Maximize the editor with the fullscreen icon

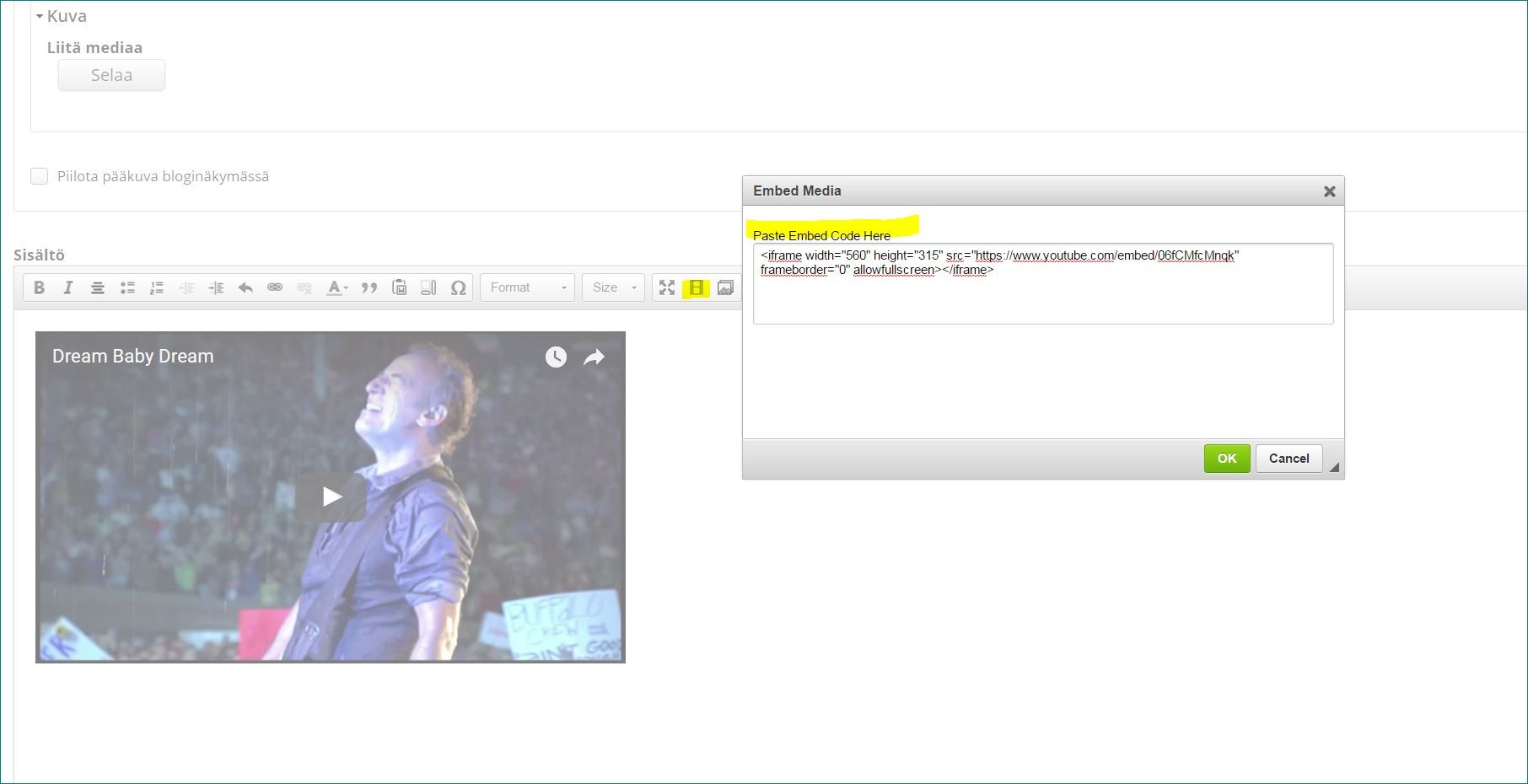click(x=667, y=287)
